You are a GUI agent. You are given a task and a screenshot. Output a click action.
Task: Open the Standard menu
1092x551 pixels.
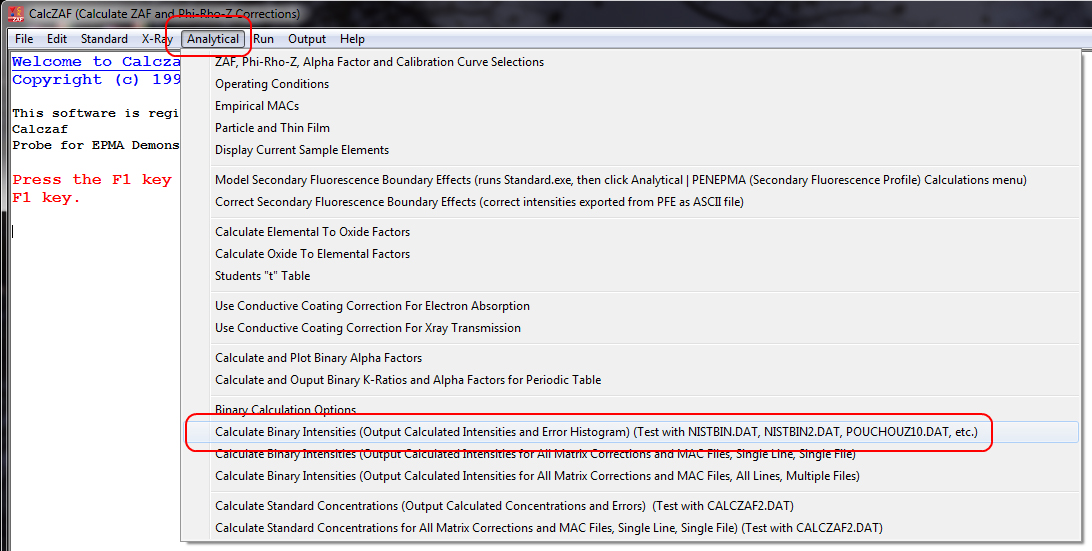pos(104,39)
